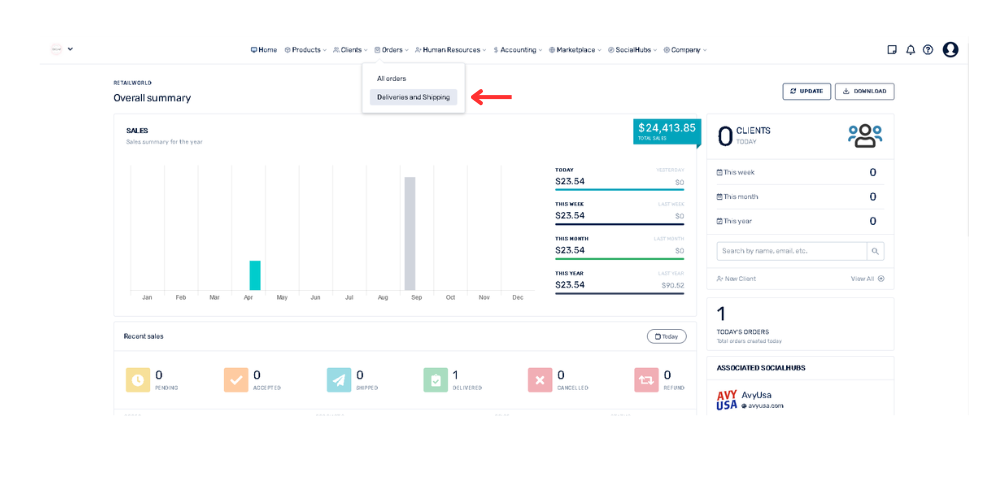
Task: Click the Shipped paper plane icon
Action: (x=338, y=380)
